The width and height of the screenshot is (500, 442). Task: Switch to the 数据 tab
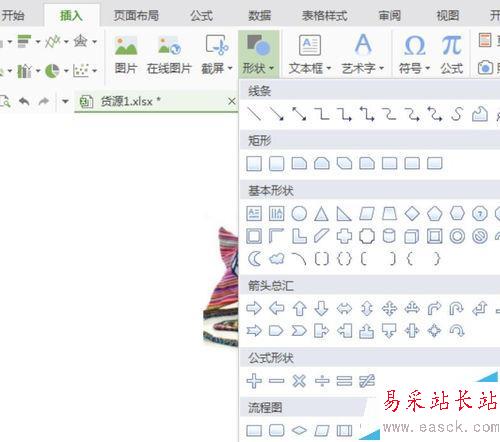tap(259, 15)
